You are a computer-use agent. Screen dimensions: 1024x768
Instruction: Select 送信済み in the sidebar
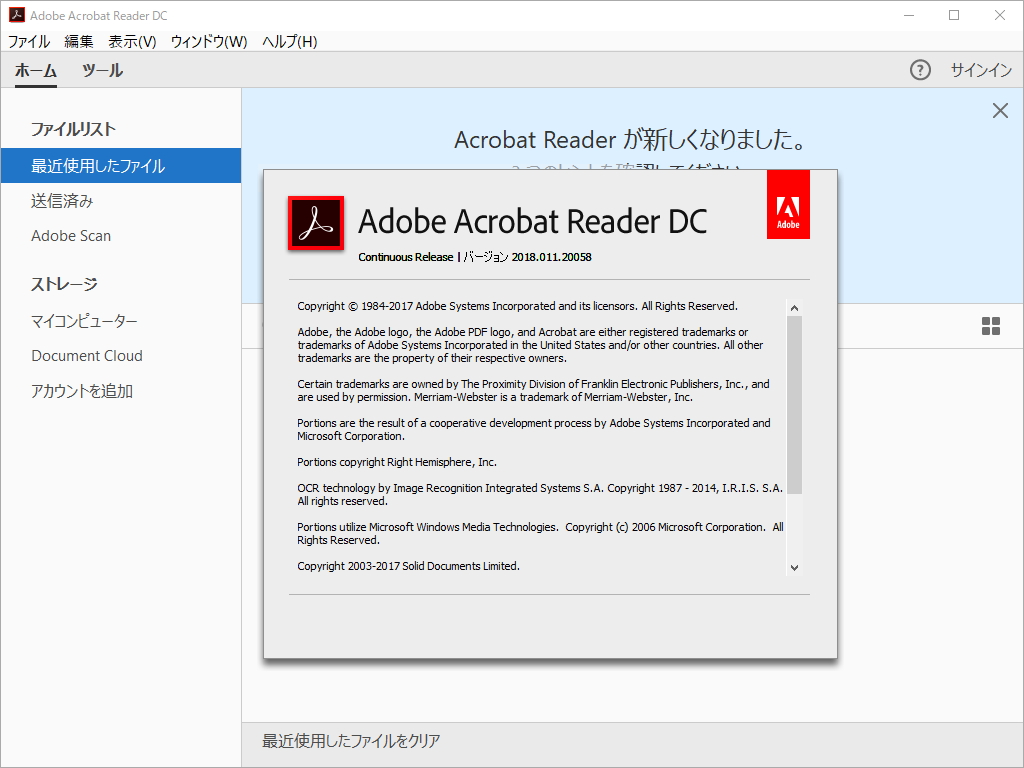(x=60, y=199)
